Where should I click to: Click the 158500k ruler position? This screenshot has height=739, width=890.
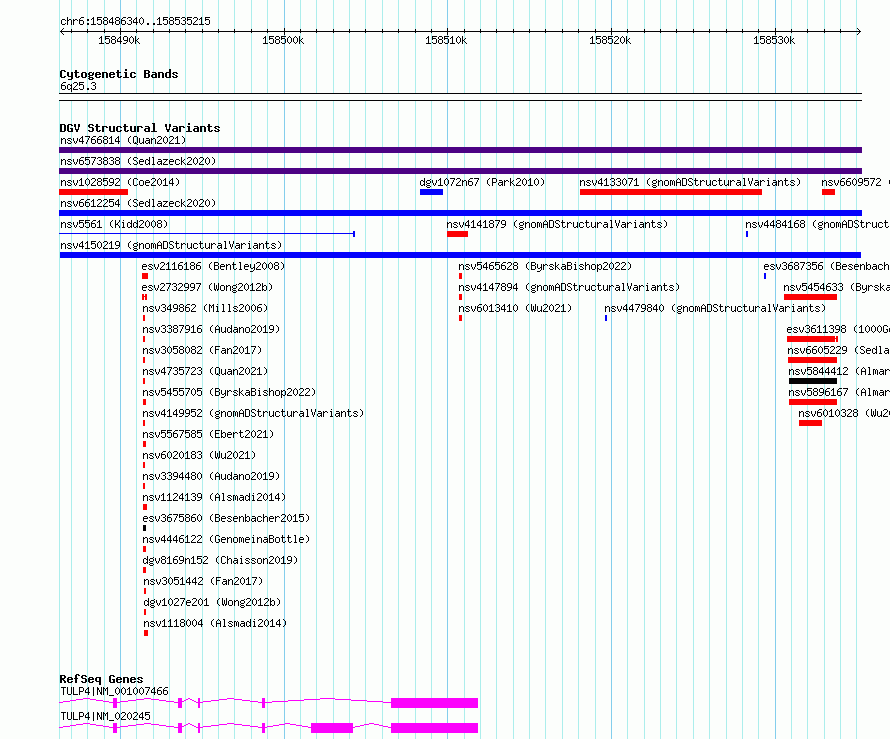click(x=283, y=40)
